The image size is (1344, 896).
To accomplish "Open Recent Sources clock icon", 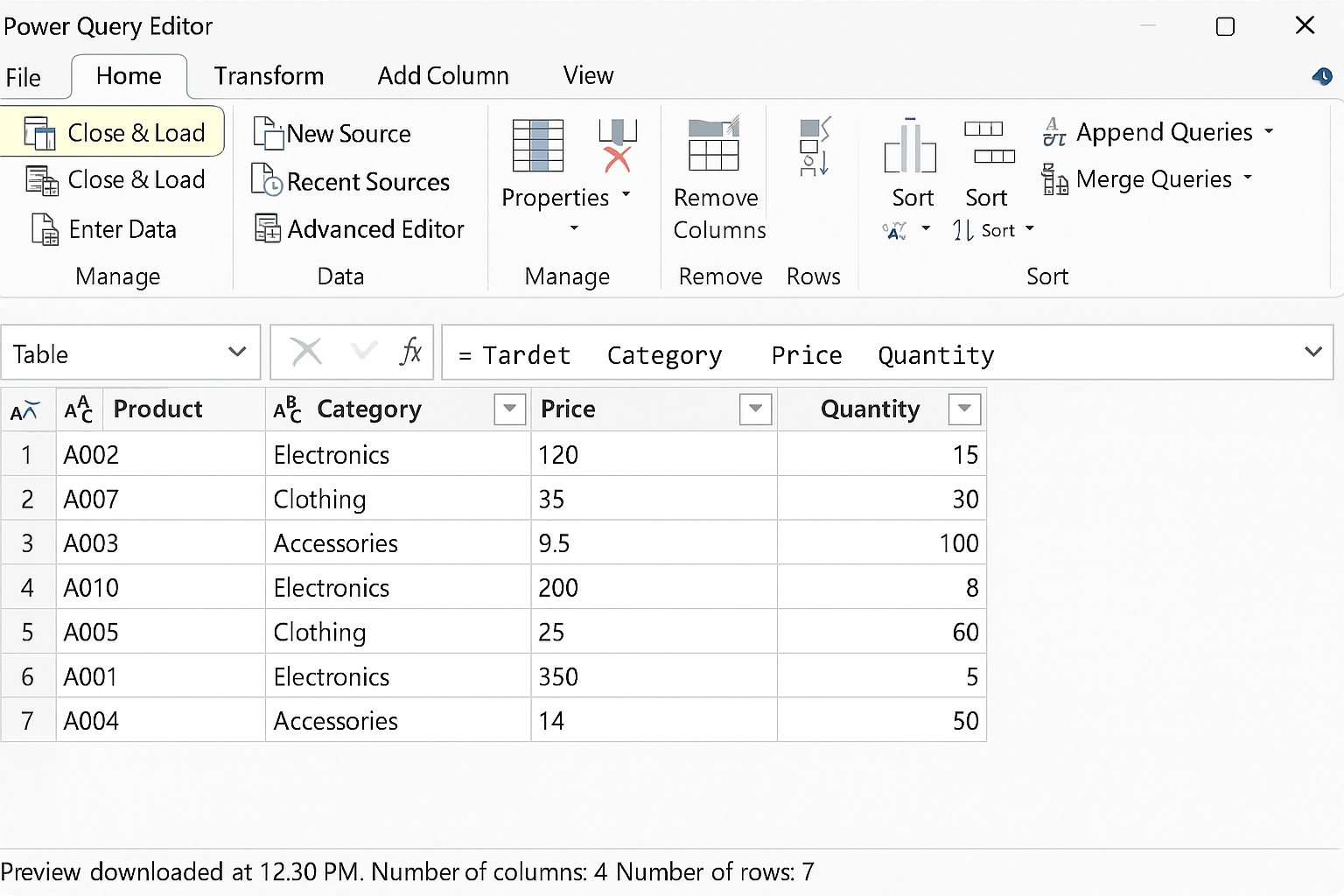I will pyautogui.click(x=267, y=180).
